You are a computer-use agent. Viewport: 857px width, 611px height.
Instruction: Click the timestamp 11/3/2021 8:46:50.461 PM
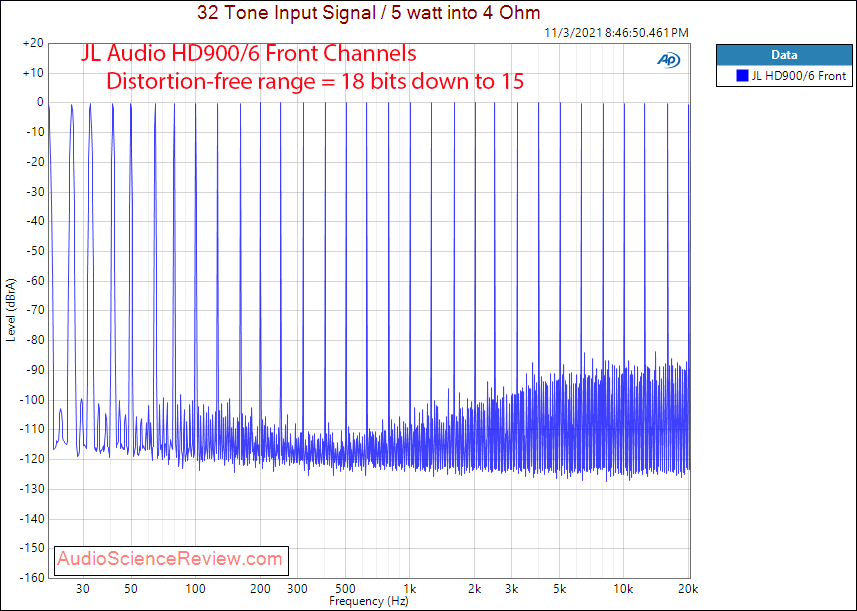[616, 33]
